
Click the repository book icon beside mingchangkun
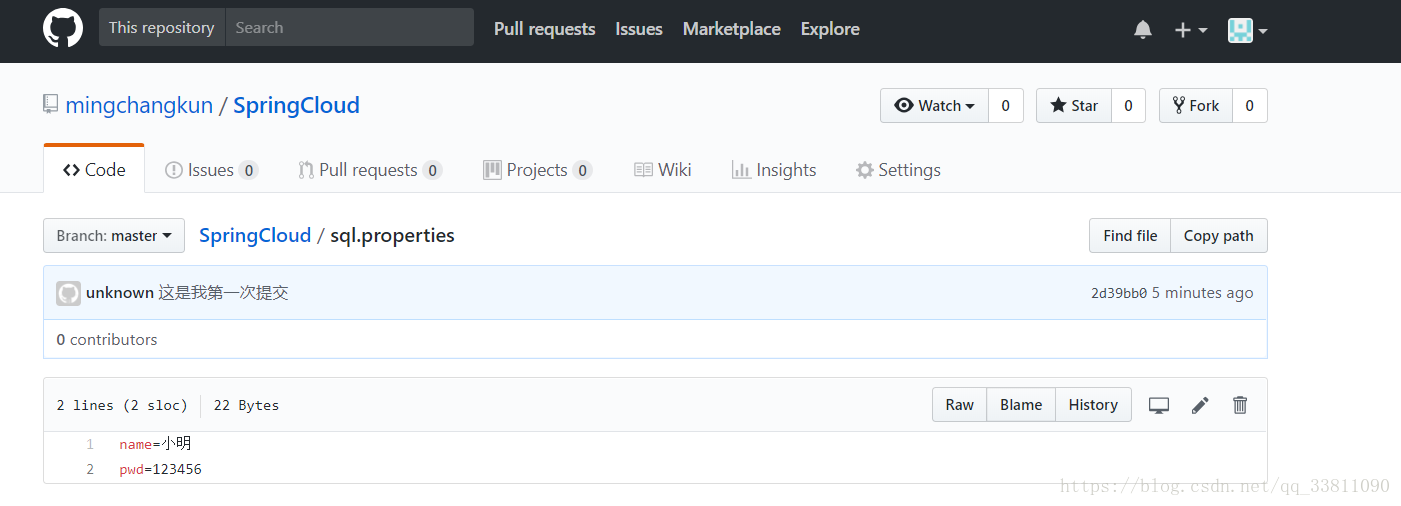pyautogui.click(x=50, y=104)
